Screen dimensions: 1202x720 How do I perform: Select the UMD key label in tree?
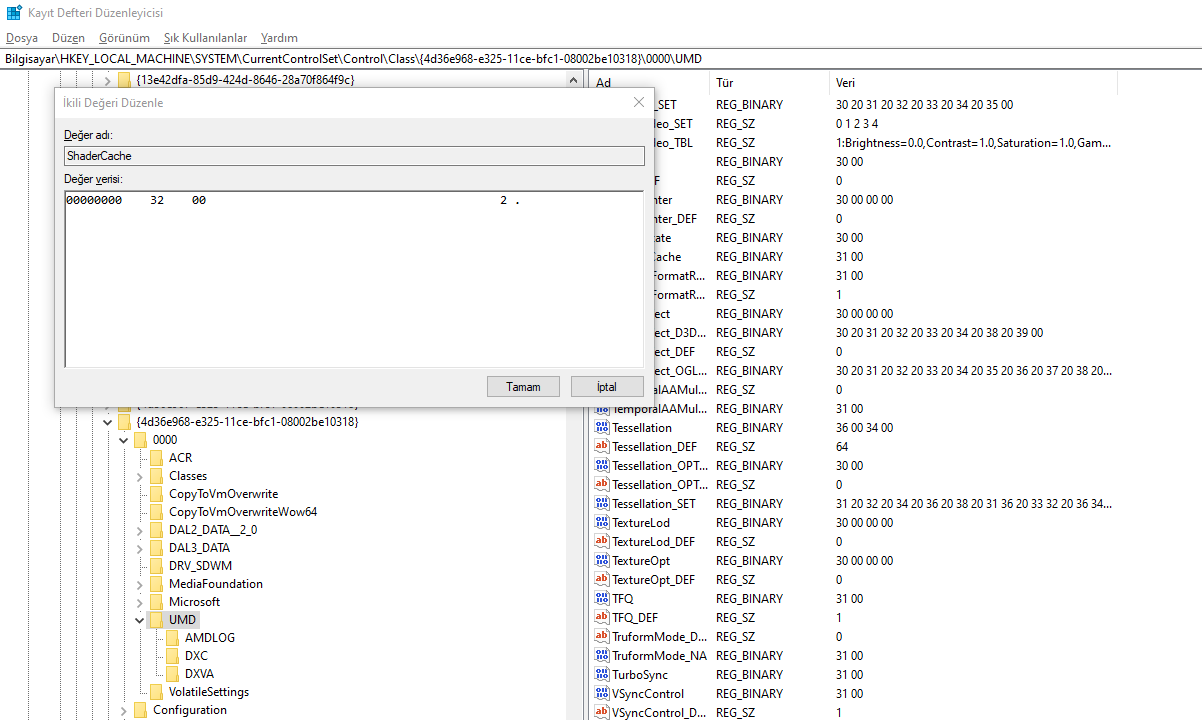pyautogui.click(x=182, y=620)
